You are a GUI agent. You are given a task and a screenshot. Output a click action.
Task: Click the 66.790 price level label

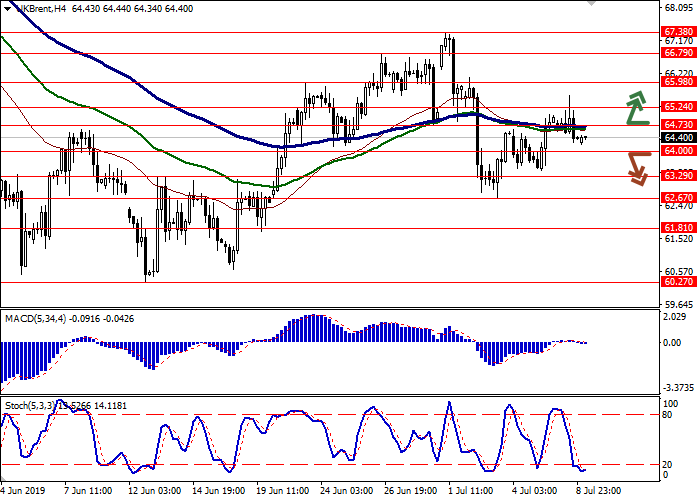tap(678, 53)
